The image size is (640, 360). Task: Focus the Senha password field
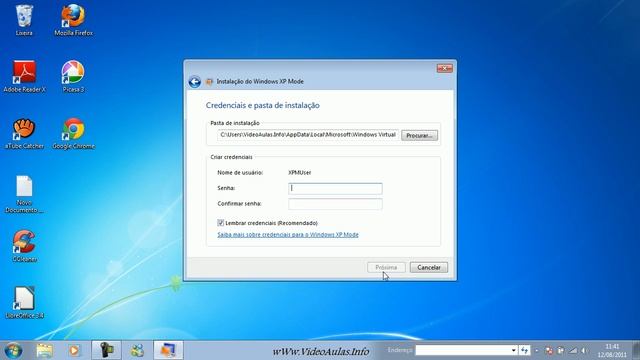coord(335,188)
